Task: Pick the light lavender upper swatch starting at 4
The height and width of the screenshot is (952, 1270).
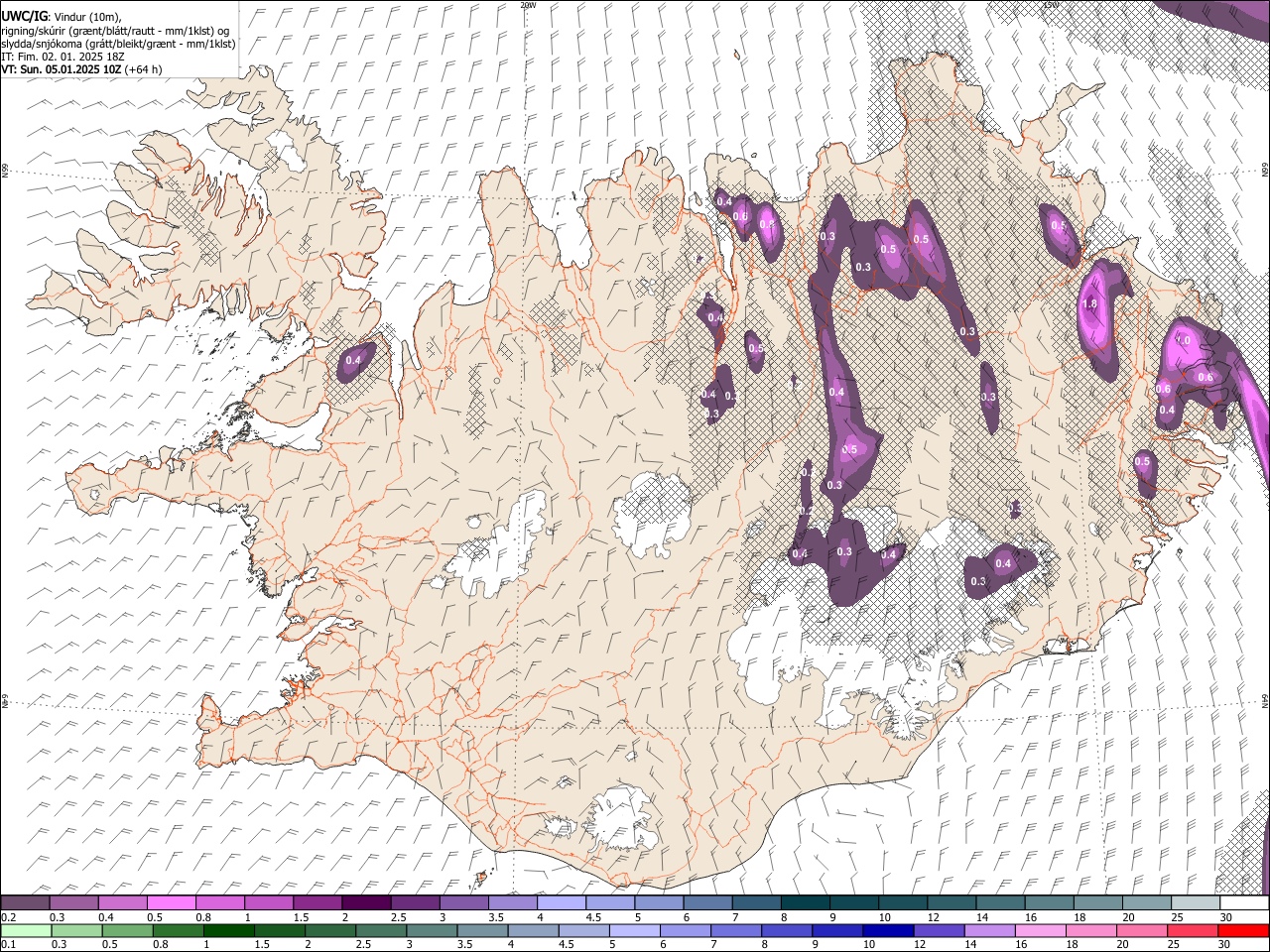Action: [562, 903]
